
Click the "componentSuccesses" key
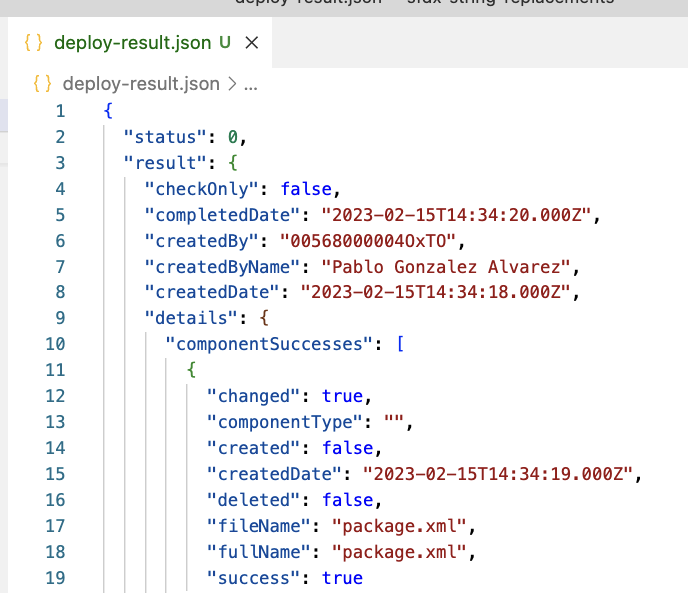[269, 344]
